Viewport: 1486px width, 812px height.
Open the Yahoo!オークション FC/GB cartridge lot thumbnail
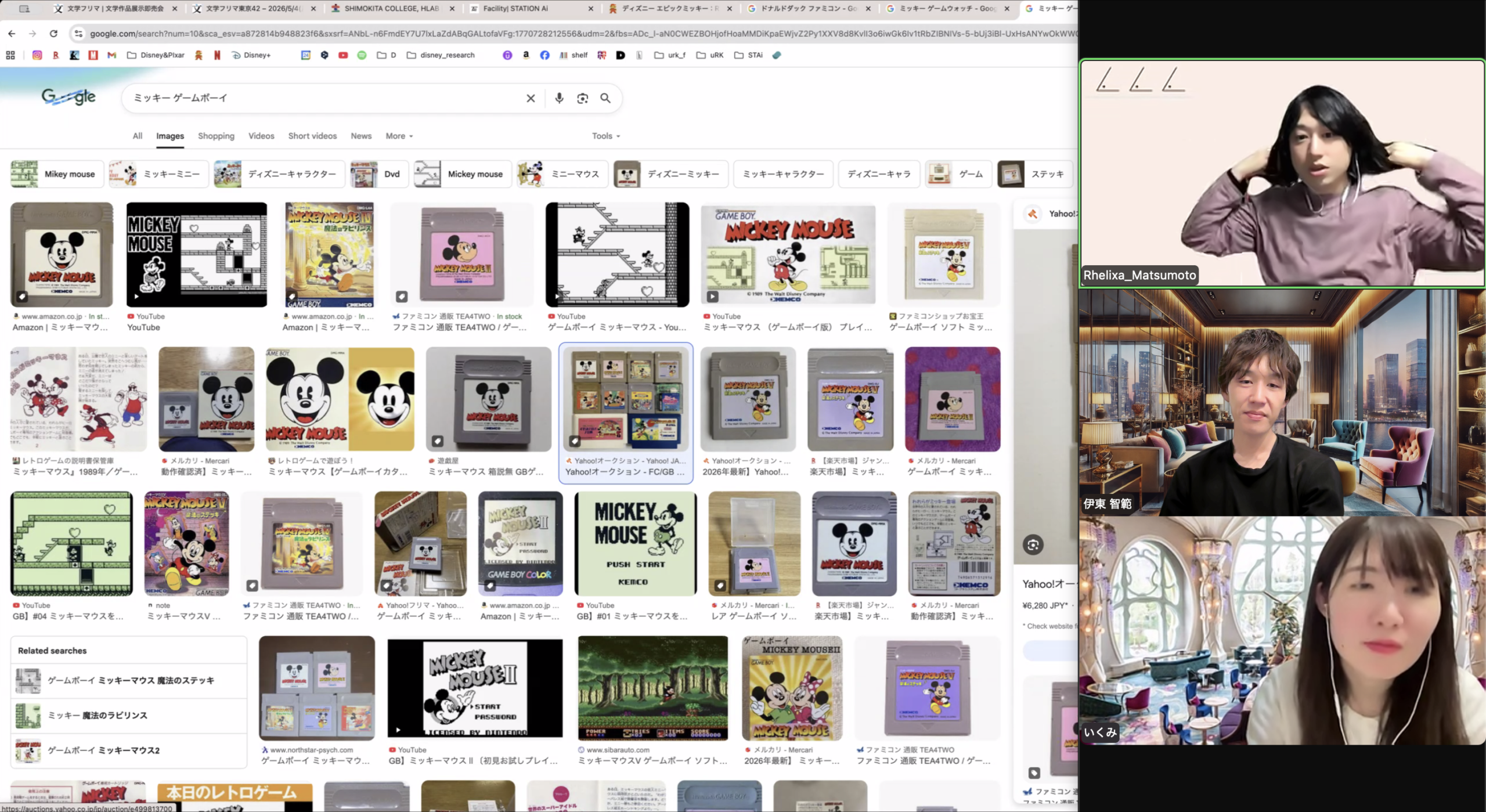click(626, 399)
